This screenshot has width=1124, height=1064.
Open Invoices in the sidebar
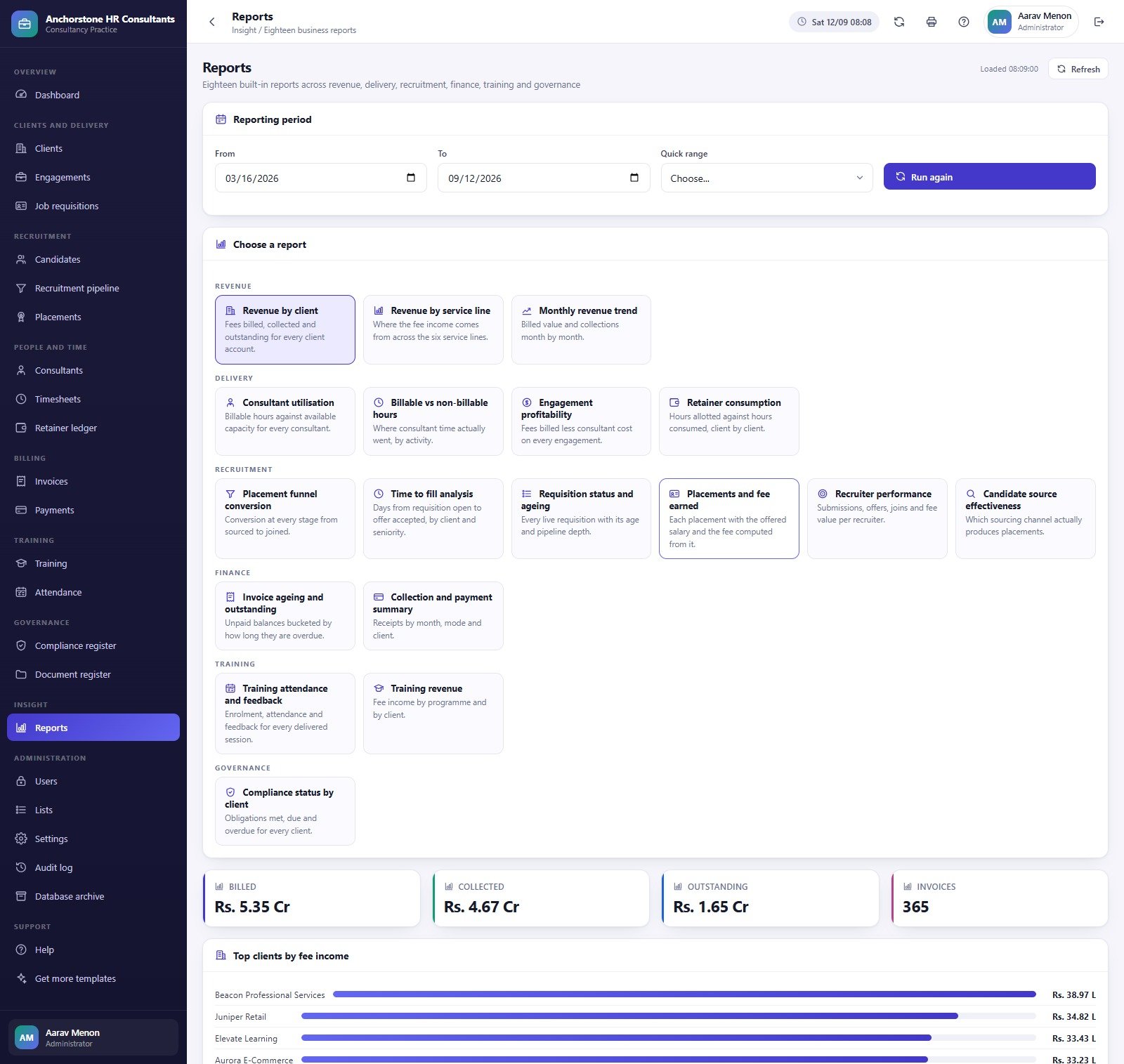(93, 481)
